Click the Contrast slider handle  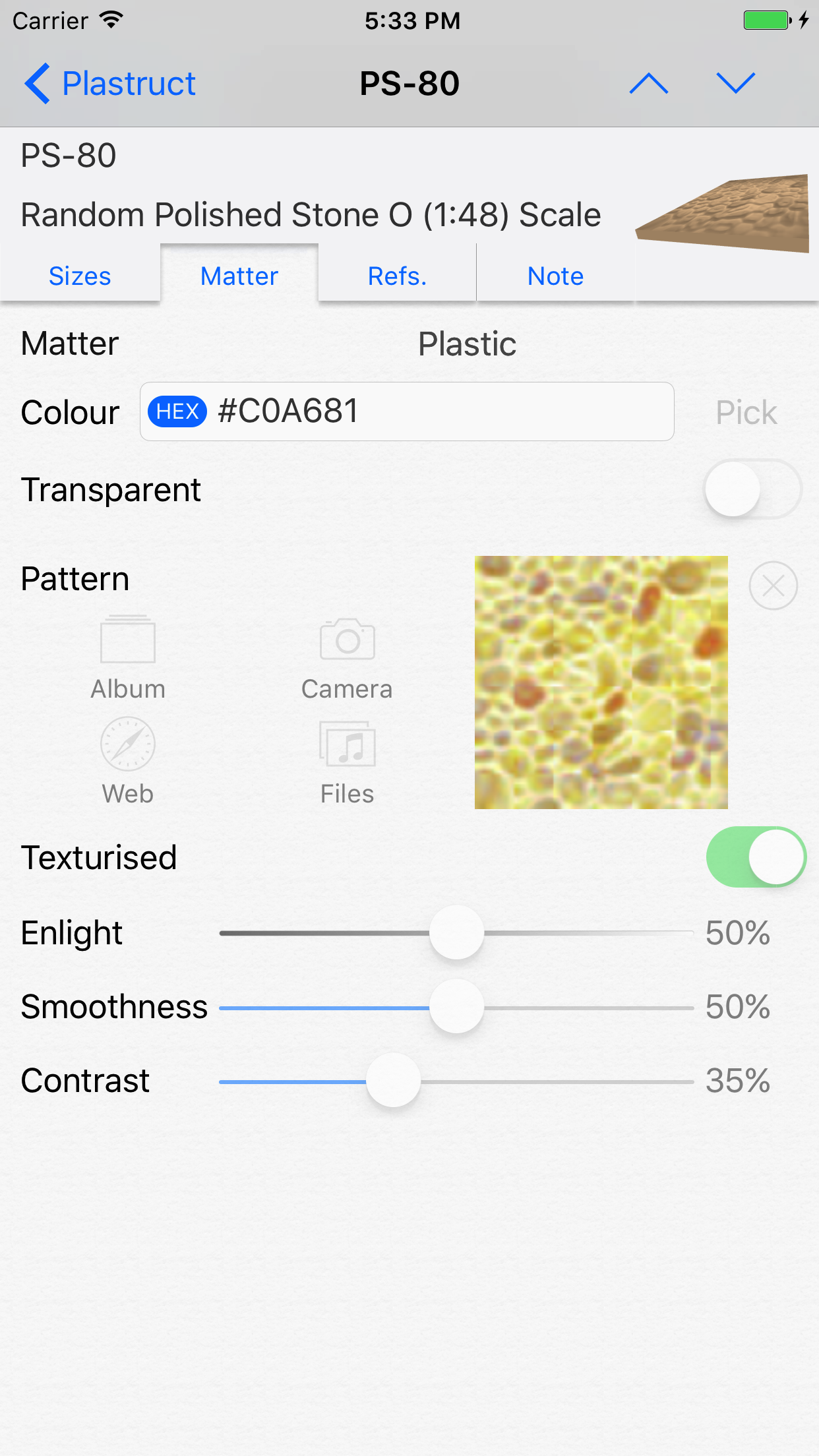(393, 1081)
